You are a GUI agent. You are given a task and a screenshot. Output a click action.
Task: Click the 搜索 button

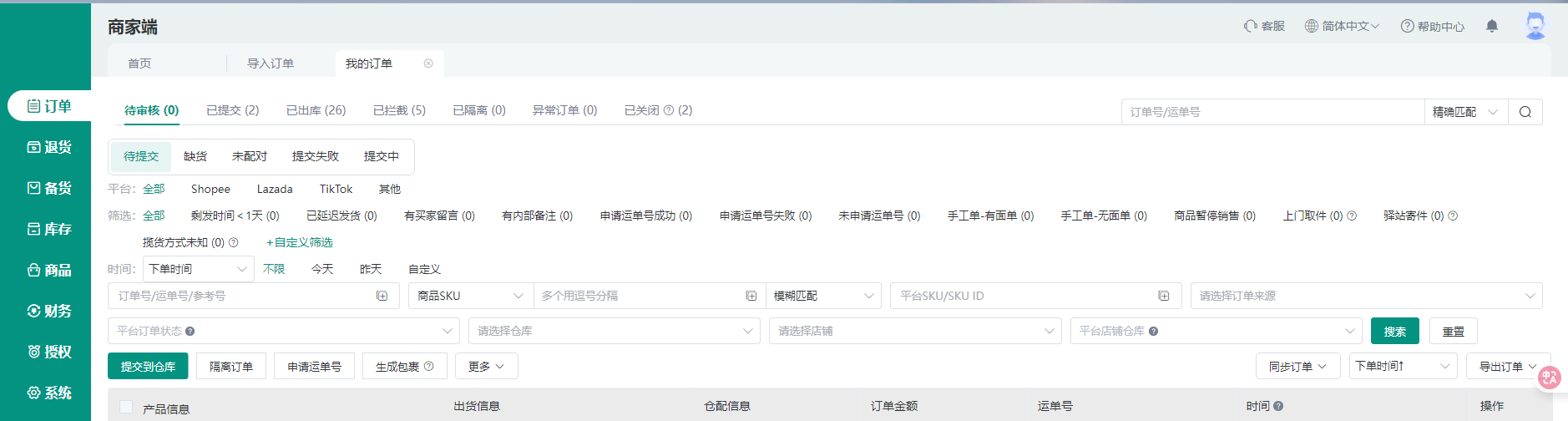[1395, 331]
